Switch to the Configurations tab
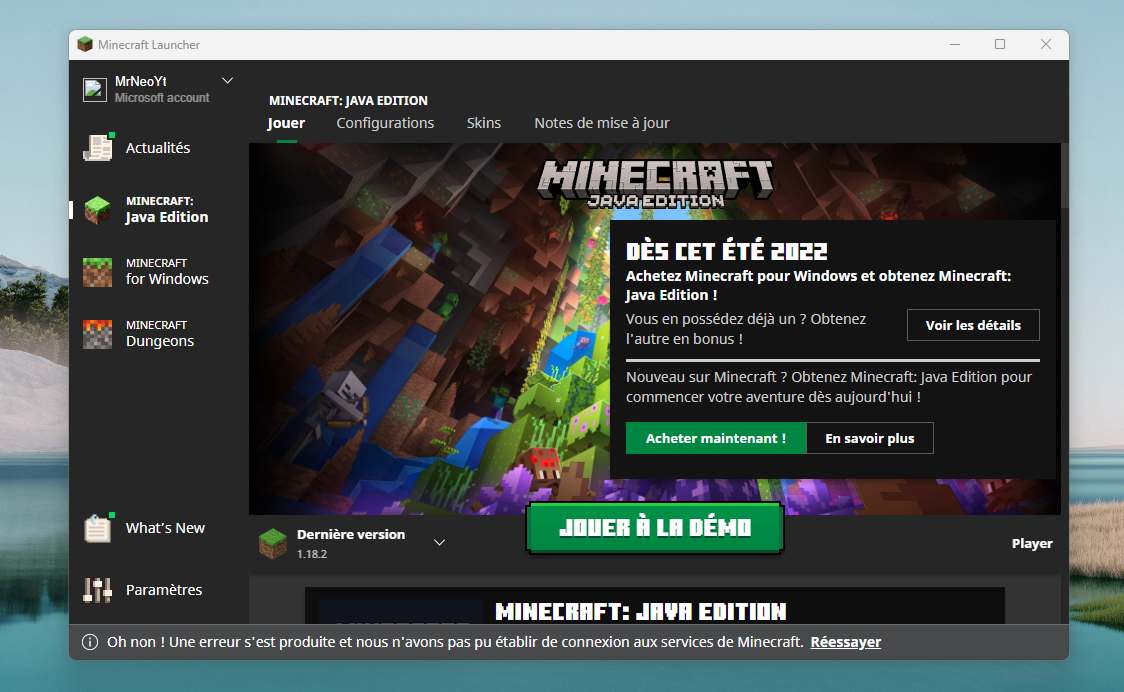Viewport: 1124px width, 692px height. click(x=385, y=123)
